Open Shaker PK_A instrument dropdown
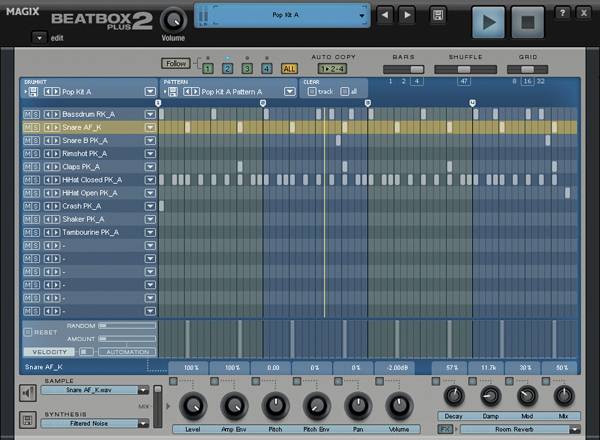Image resolution: width=600 pixels, height=440 pixels. point(150,219)
